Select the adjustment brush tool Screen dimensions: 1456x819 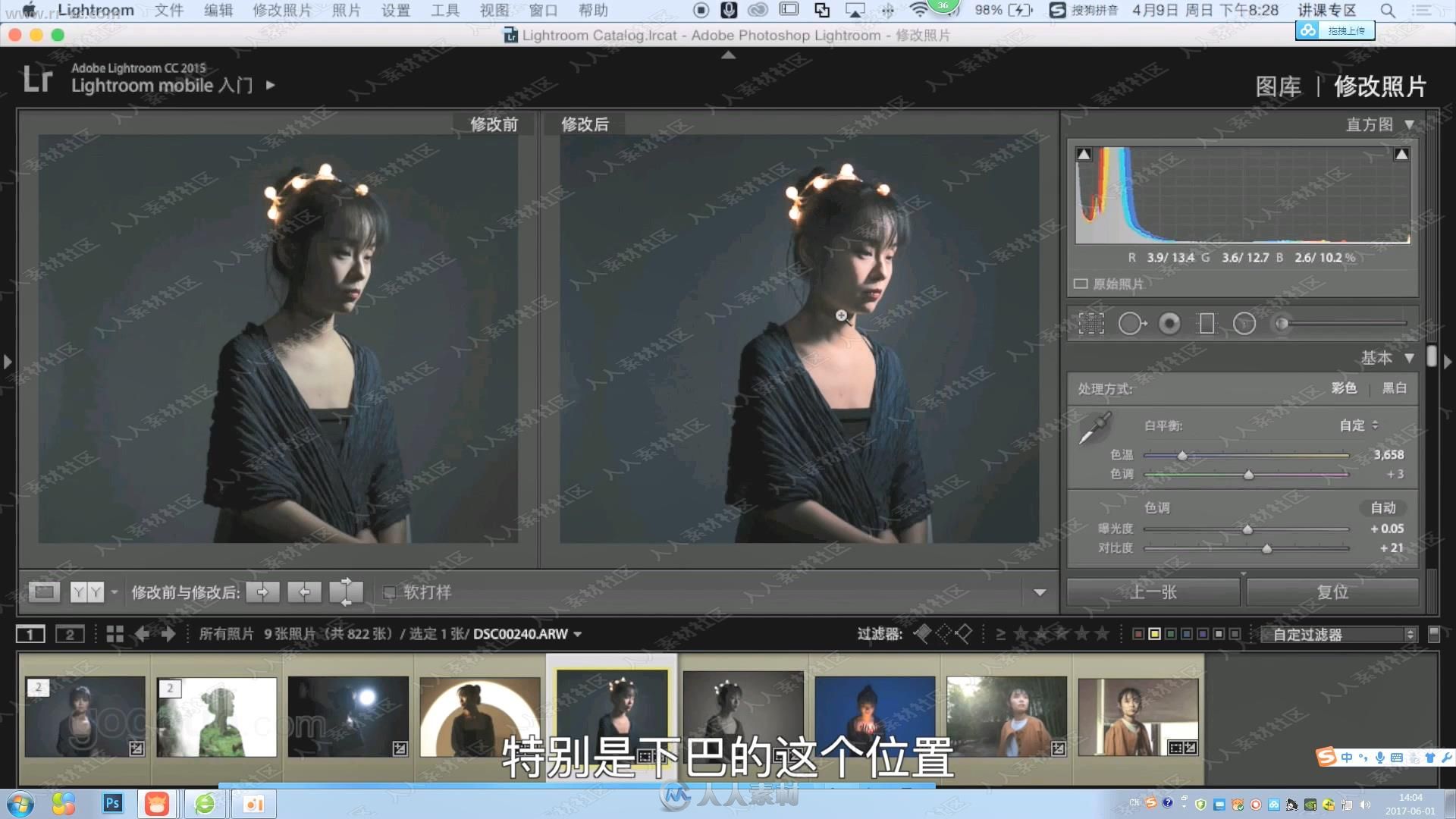(1341, 324)
